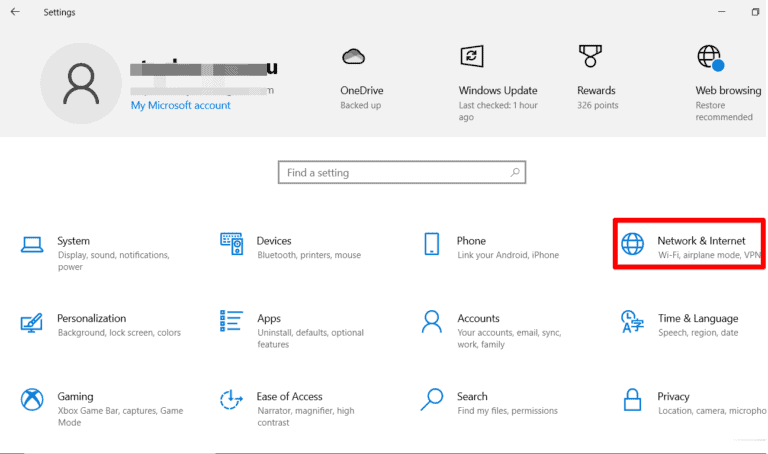Open the System settings monitor icon
768x454 pixels.
32,244
